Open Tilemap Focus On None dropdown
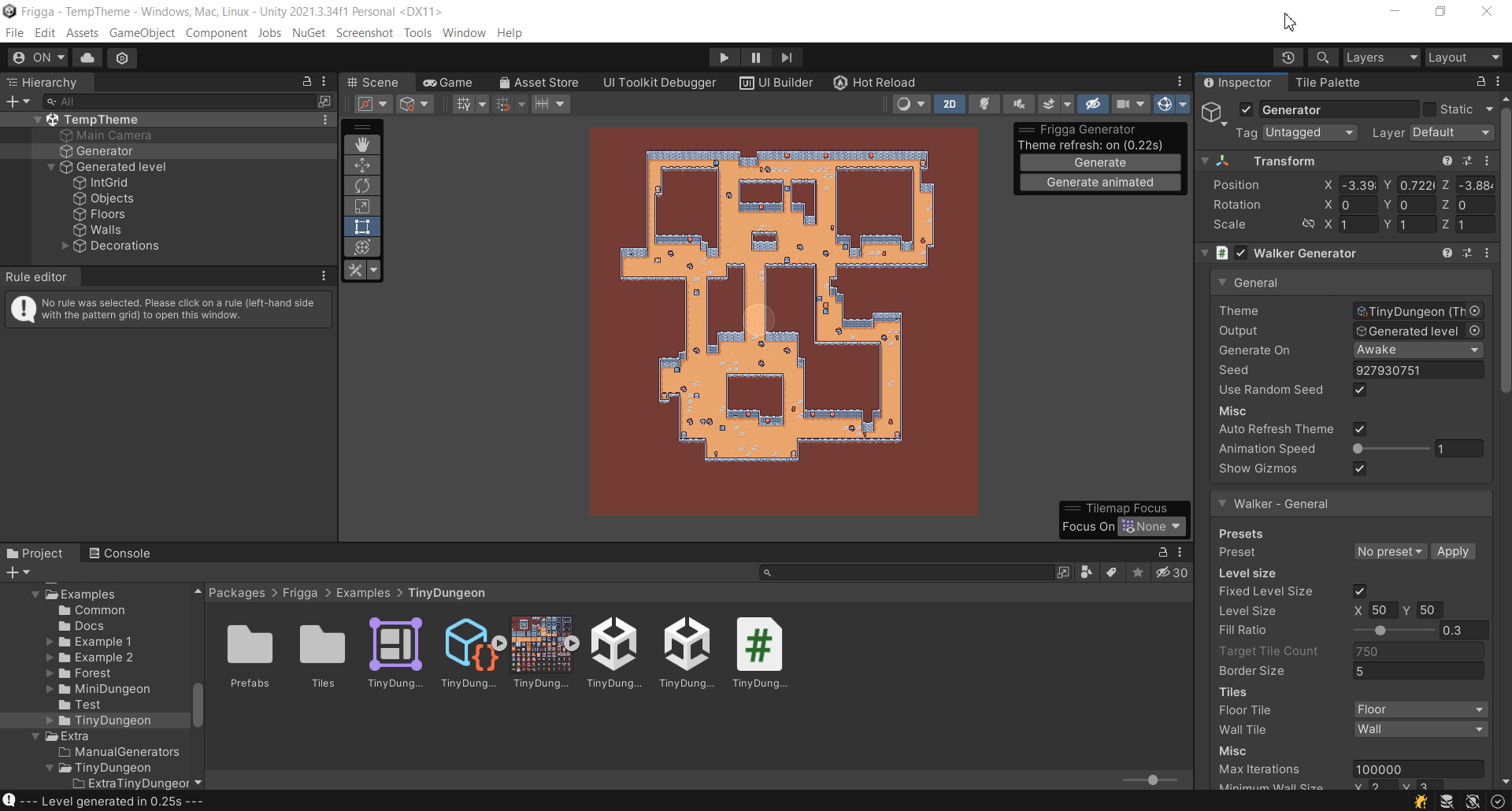Image resolution: width=1512 pixels, height=811 pixels. click(1151, 527)
